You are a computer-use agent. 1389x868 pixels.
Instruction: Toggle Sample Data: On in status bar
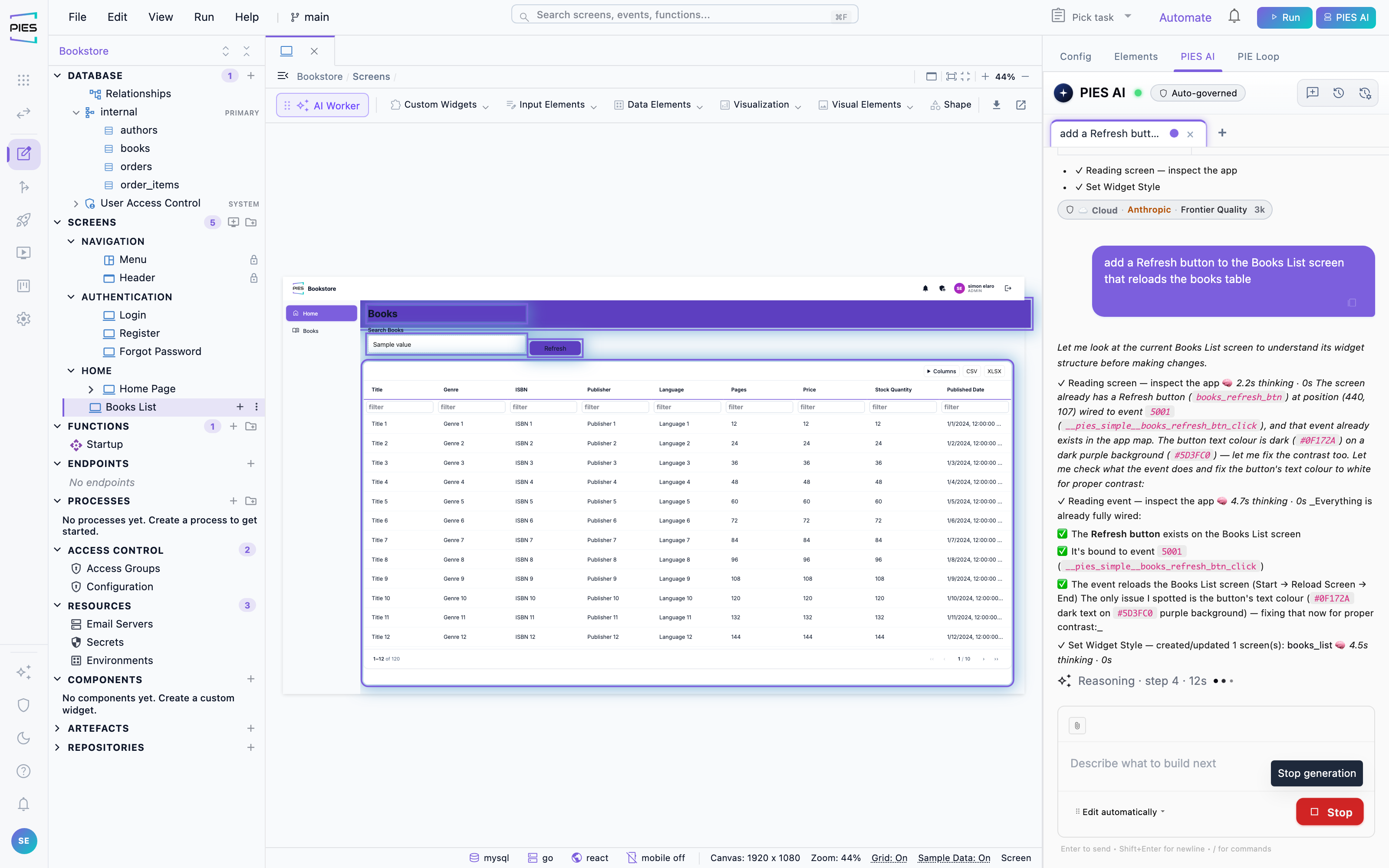click(954, 858)
